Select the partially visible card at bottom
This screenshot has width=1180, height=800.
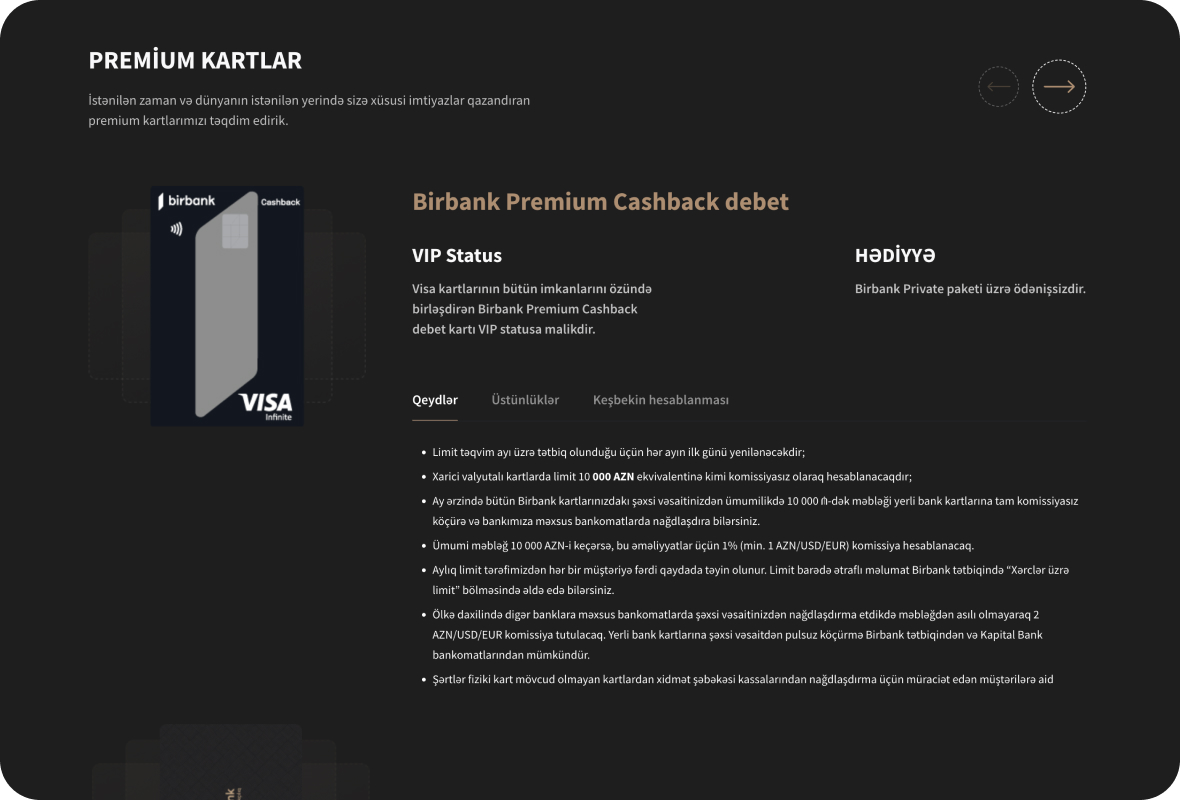pyautogui.click(x=230, y=770)
